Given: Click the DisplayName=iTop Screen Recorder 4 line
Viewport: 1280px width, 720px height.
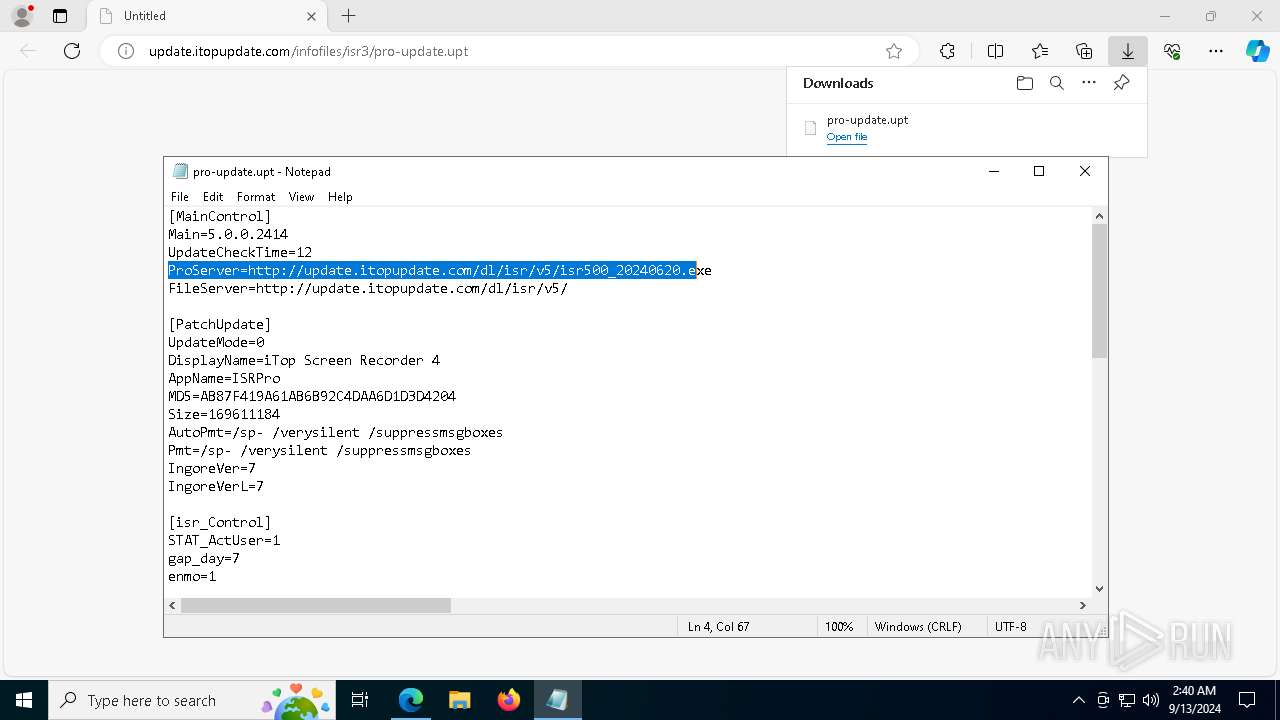Looking at the screenshot, I should pos(304,360).
